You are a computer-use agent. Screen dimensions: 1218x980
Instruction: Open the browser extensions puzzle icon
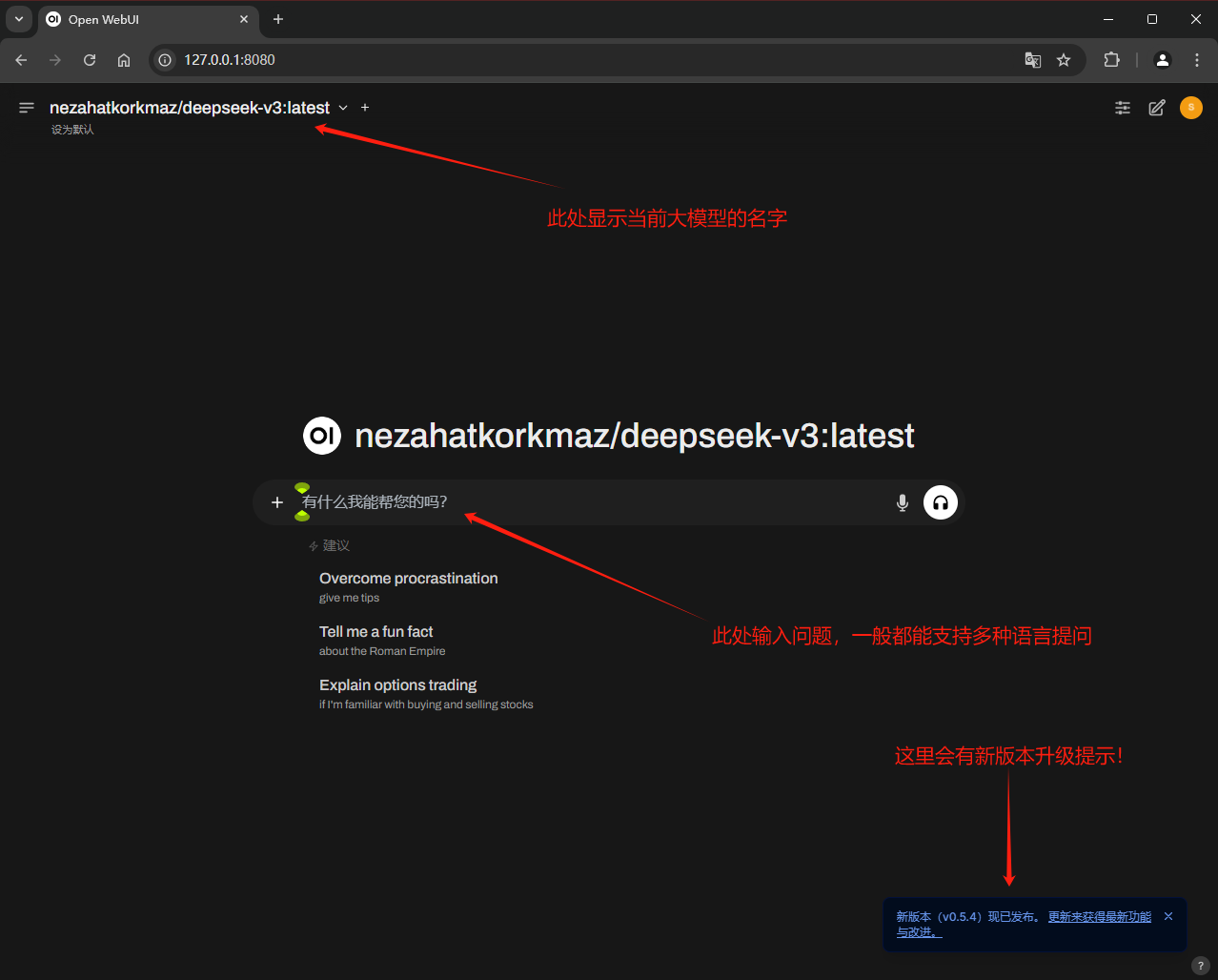click(x=1111, y=60)
